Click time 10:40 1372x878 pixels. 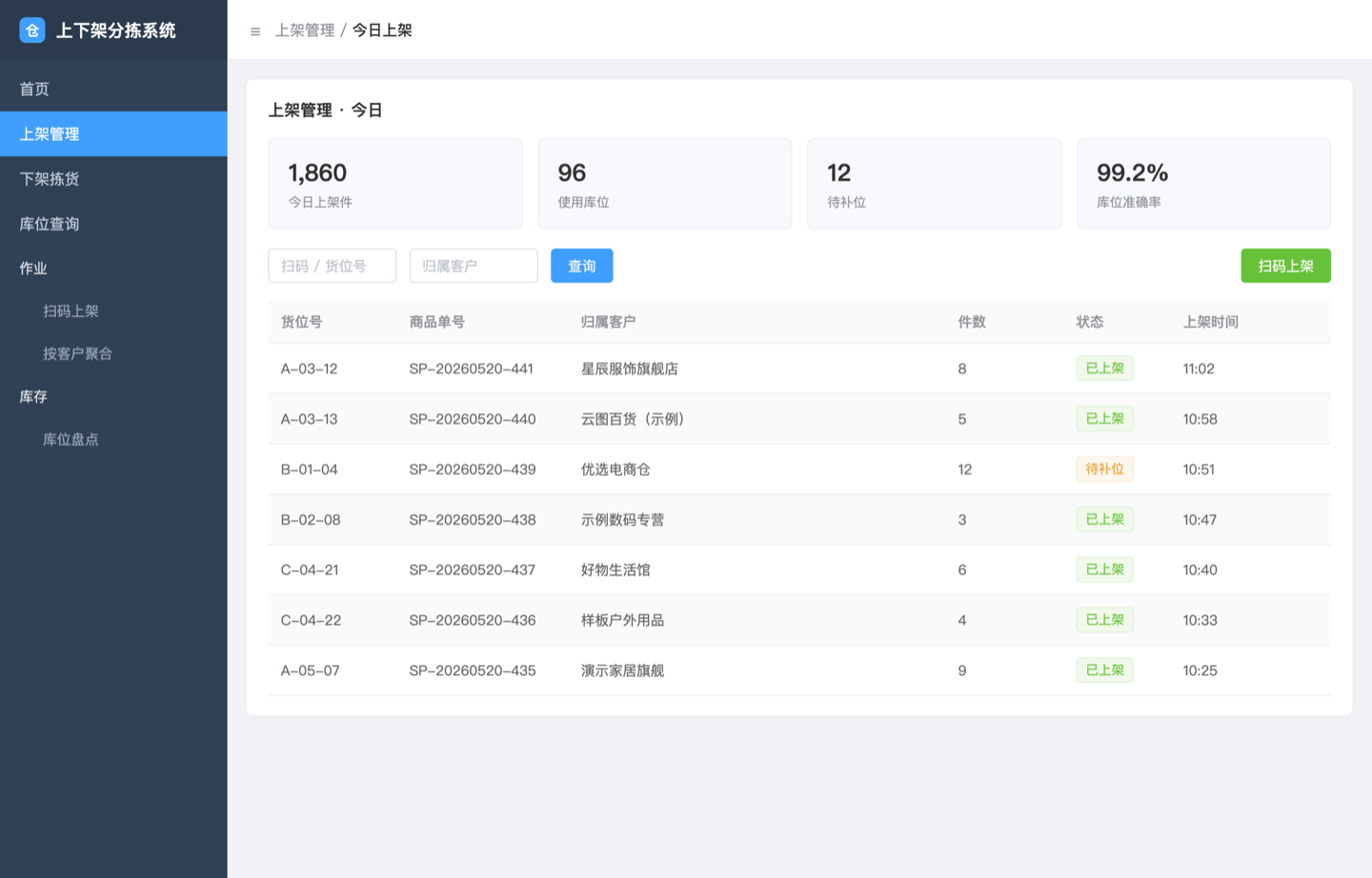(1200, 569)
